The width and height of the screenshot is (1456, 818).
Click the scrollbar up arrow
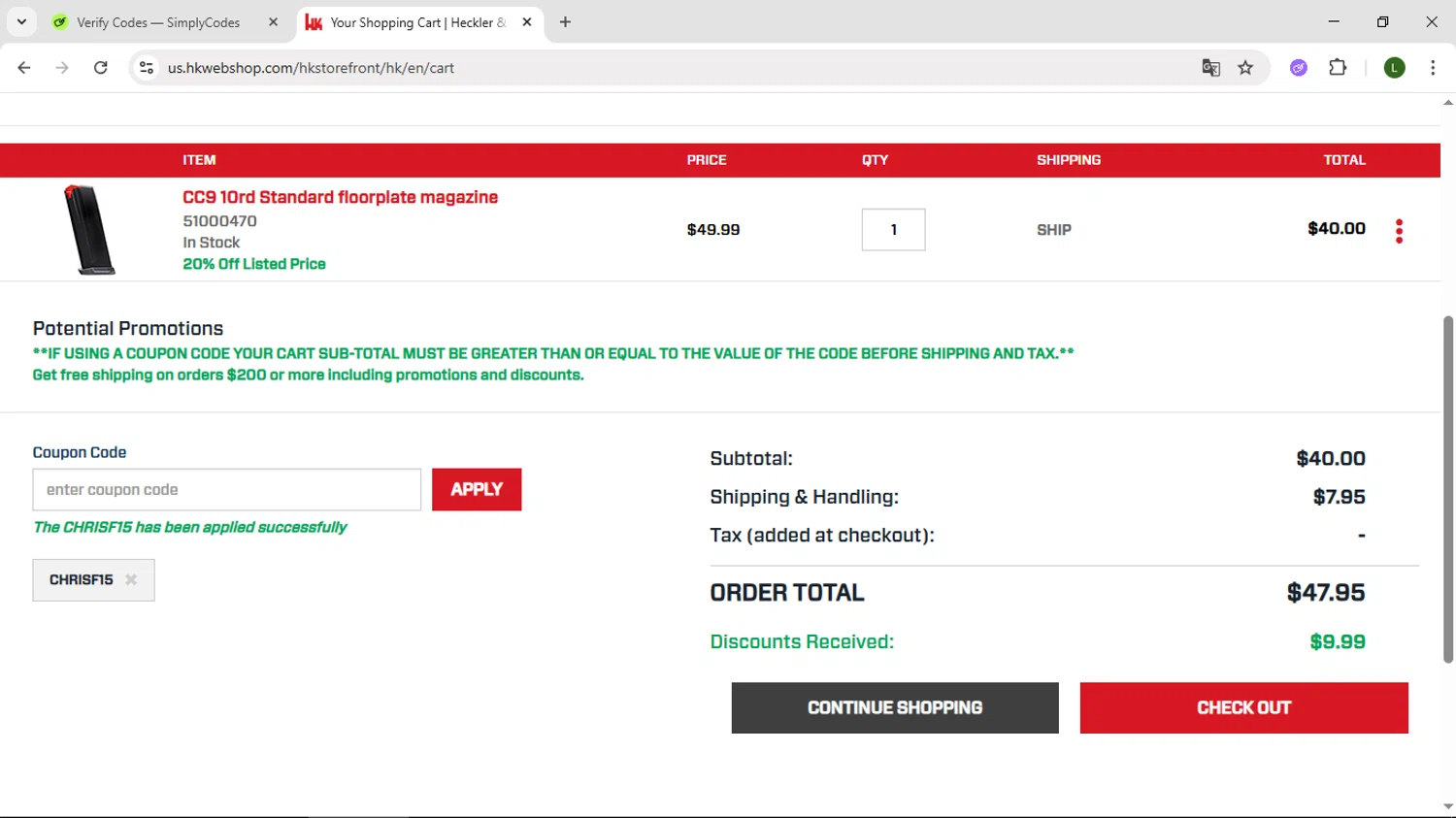[x=1448, y=102]
